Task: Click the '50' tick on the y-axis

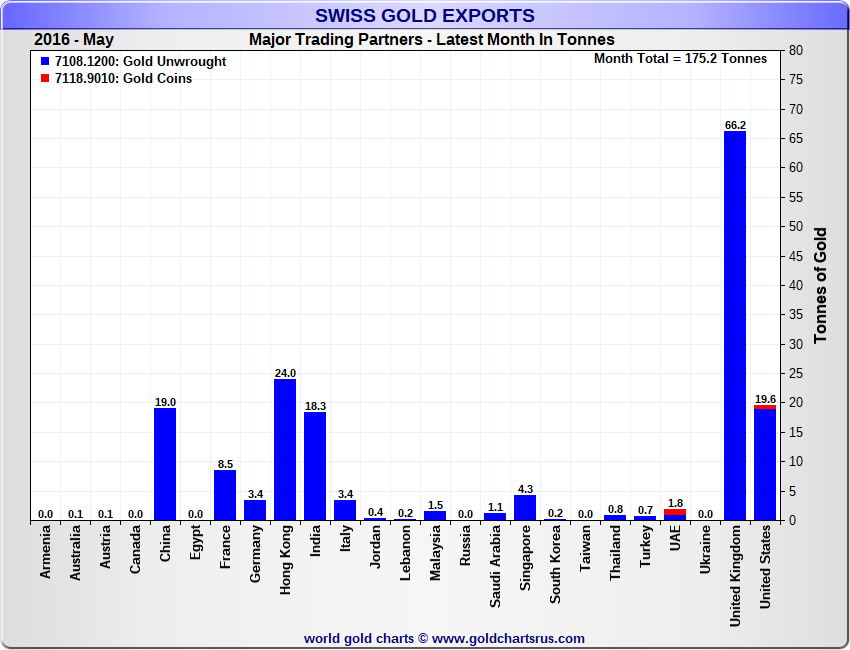Action: click(795, 227)
